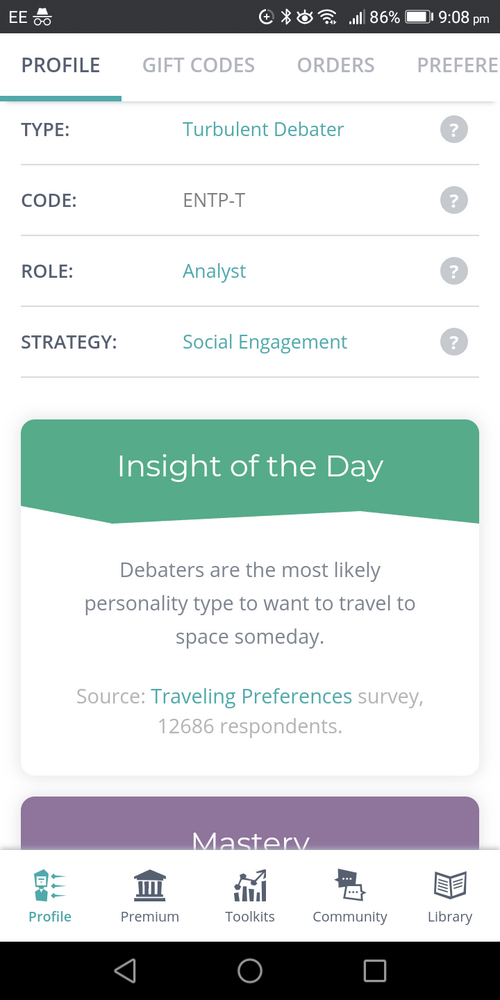Switch to the ORDERS tab
The image size is (500, 1000).
pyautogui.click(x=336, y=65)
